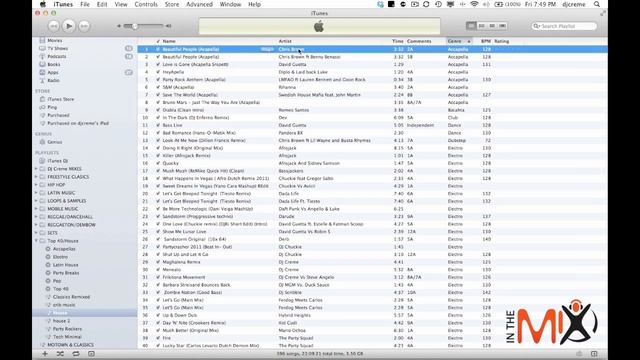Open the Store menu
The width and height of the screenshot is (640, 360).
pos(172,4)
